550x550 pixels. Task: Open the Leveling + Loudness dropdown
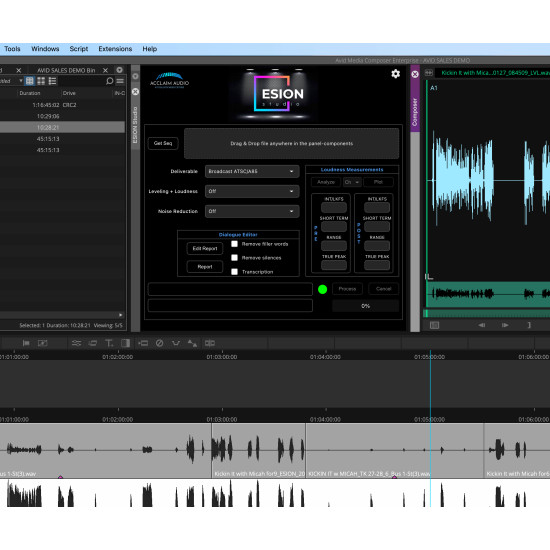pos(252,191)
